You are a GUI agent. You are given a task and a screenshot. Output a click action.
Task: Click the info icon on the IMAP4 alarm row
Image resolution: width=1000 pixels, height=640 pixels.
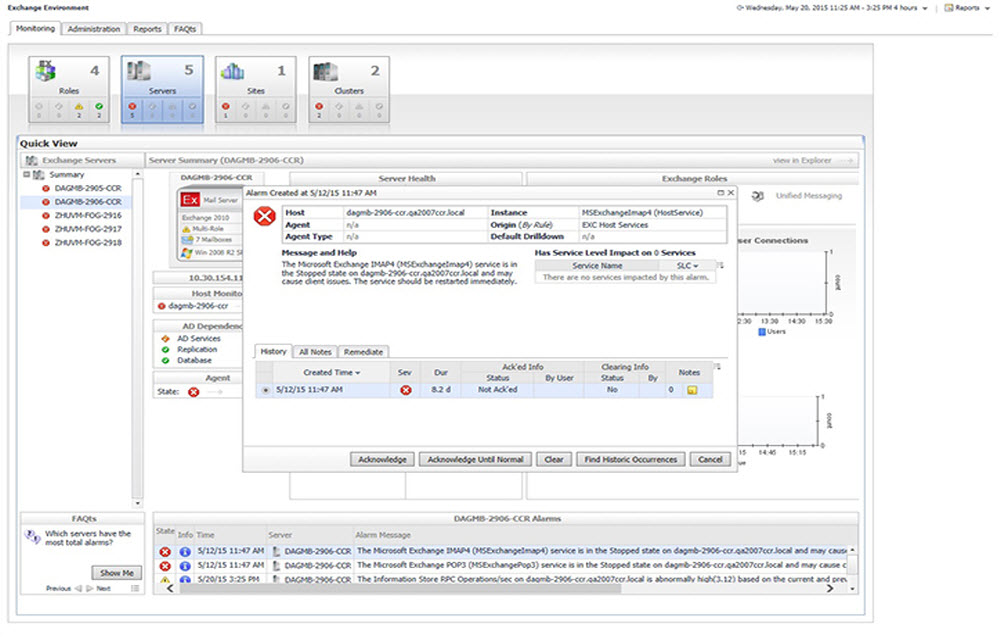[185, 551]
